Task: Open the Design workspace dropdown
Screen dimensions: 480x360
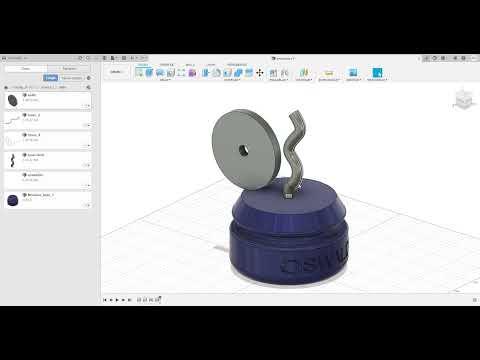Action: coord(117,72)
